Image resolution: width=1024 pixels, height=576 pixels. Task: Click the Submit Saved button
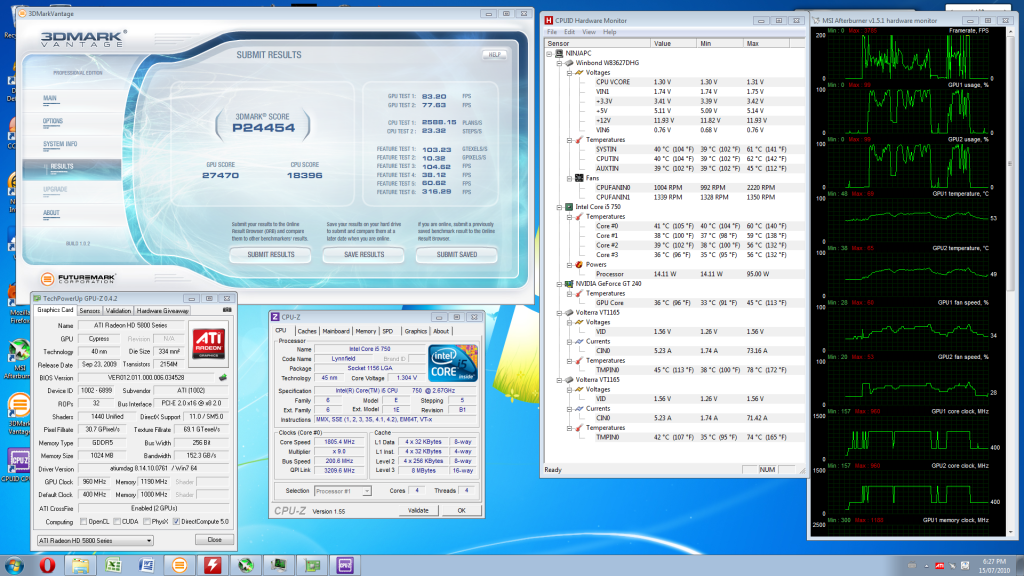tap(456, 255)
